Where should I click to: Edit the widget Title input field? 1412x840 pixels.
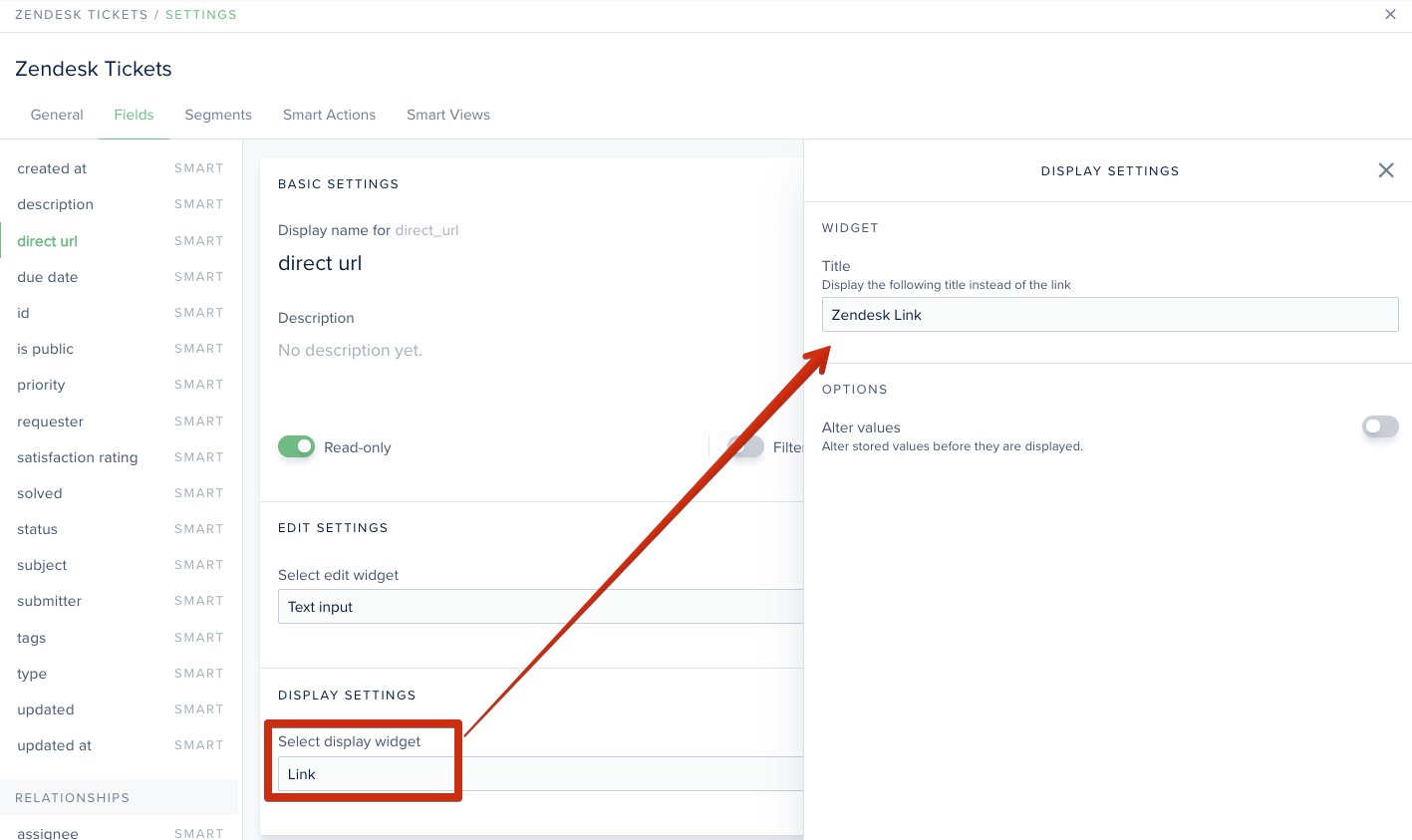click(1110, 315)
